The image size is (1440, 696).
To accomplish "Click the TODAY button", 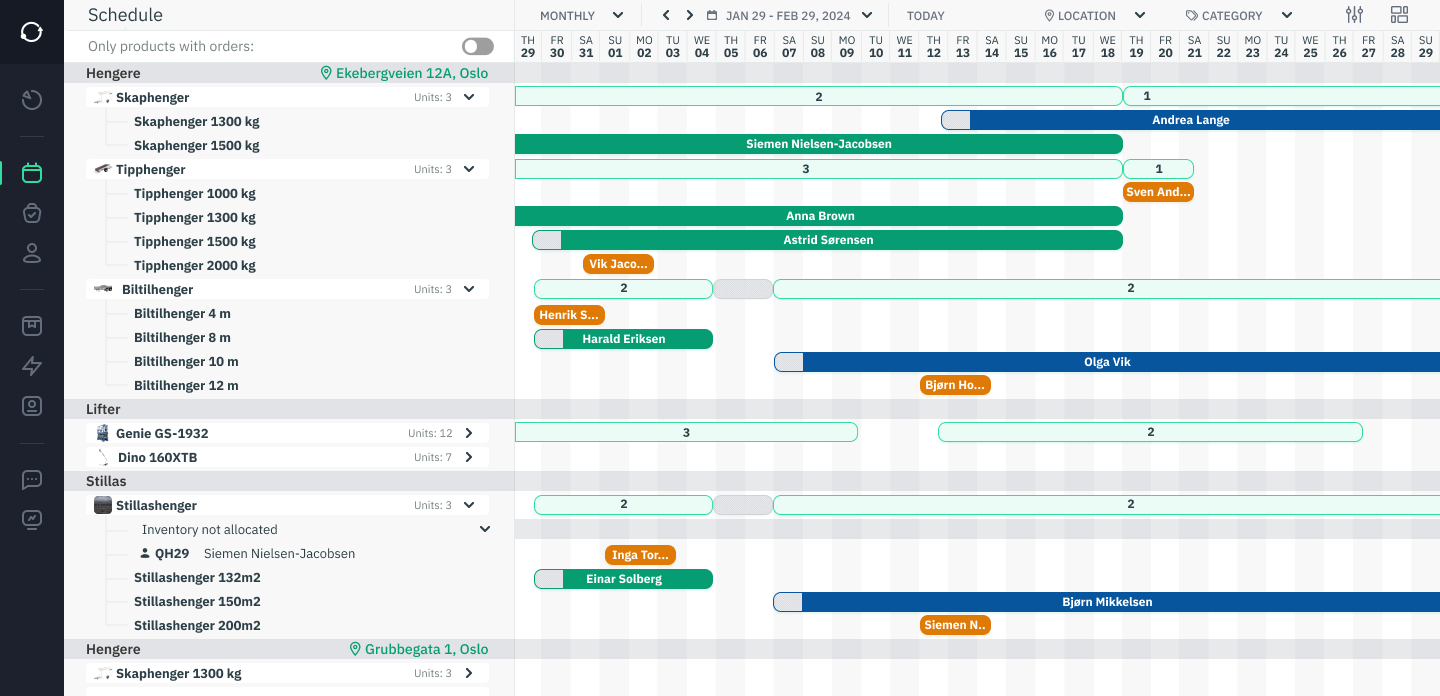I will [926, 16].
